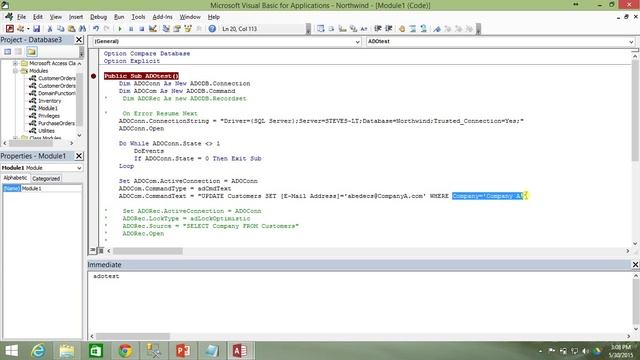Open Internet Explorer from taskbar
640x360 pixels.
[x=38, y=351]
